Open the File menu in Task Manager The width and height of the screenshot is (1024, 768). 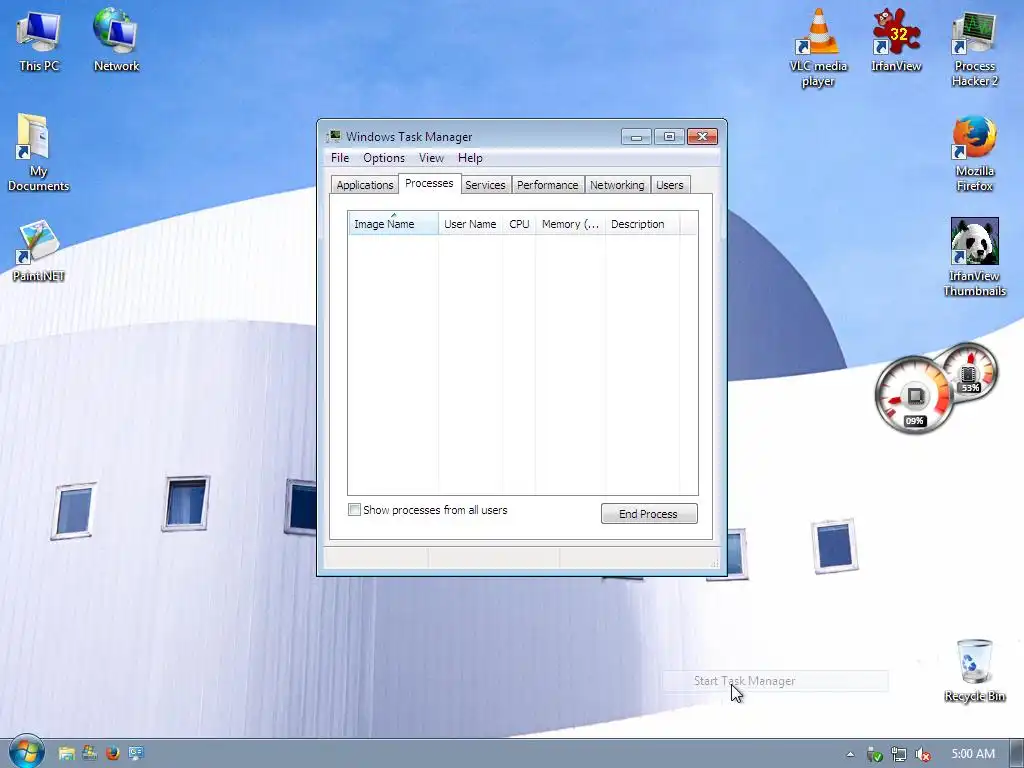340,158
